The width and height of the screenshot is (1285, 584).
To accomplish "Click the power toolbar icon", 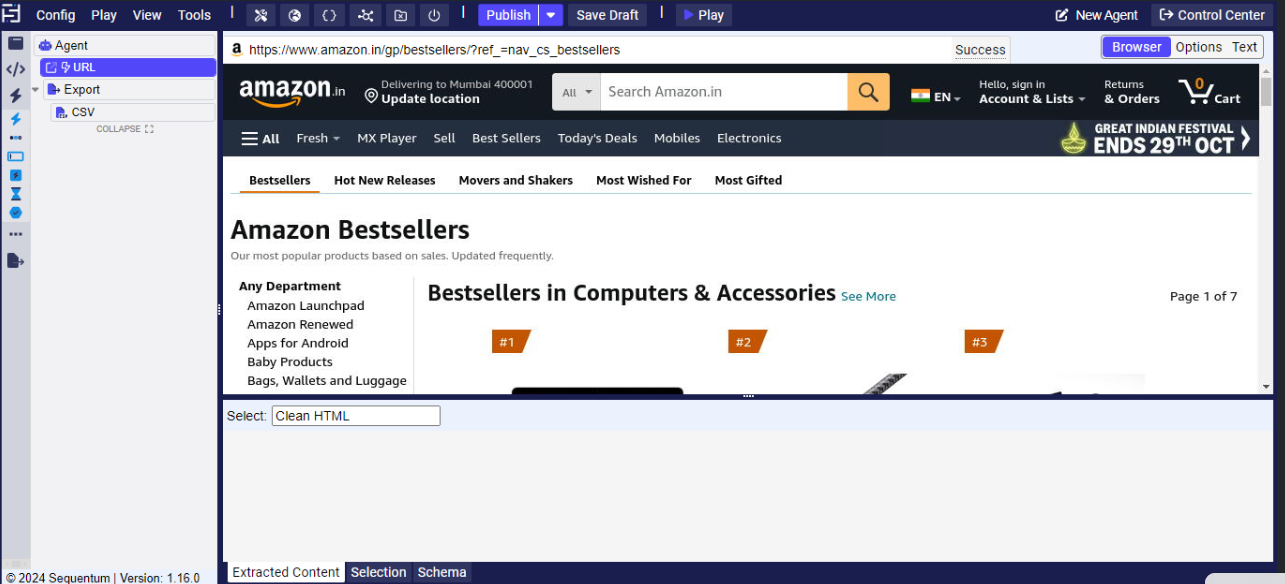I will coord(434,15).
